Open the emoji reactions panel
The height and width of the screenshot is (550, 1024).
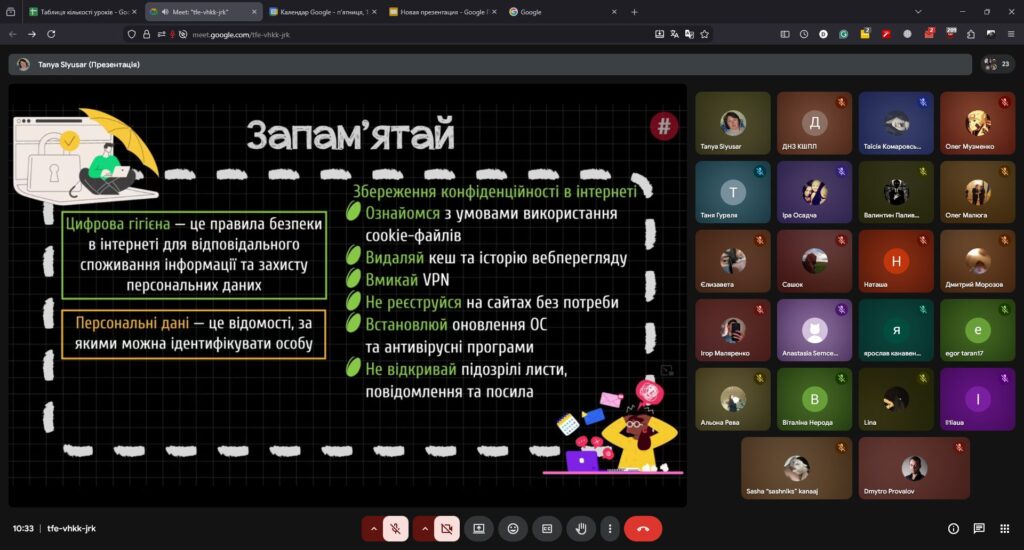(x=513, y=528)
